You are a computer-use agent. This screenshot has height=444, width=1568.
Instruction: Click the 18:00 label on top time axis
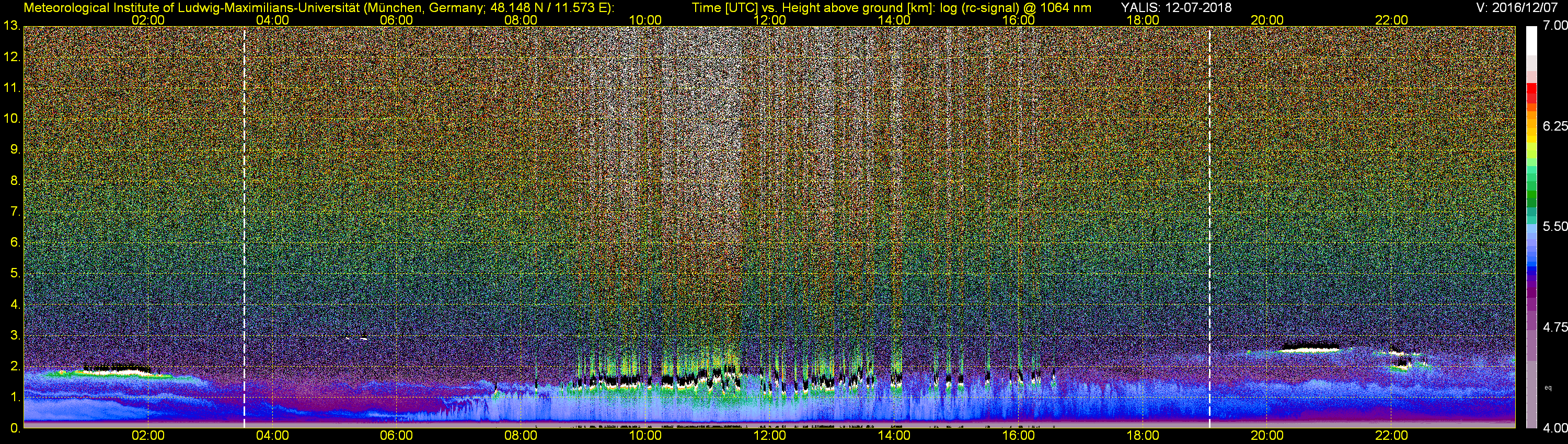[1143, 19]
